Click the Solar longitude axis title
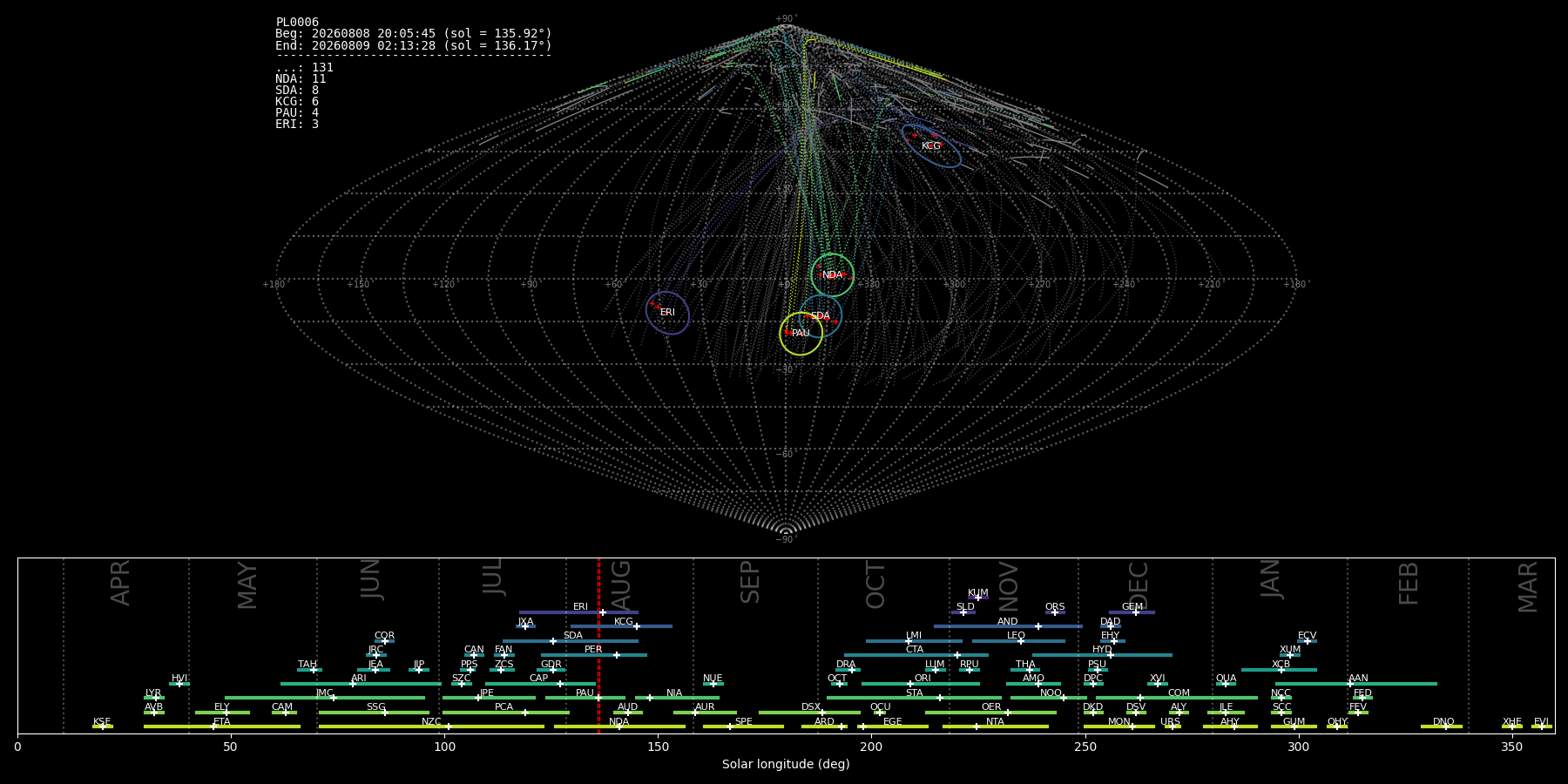The image size is (1568, 784). coord(786,764)
